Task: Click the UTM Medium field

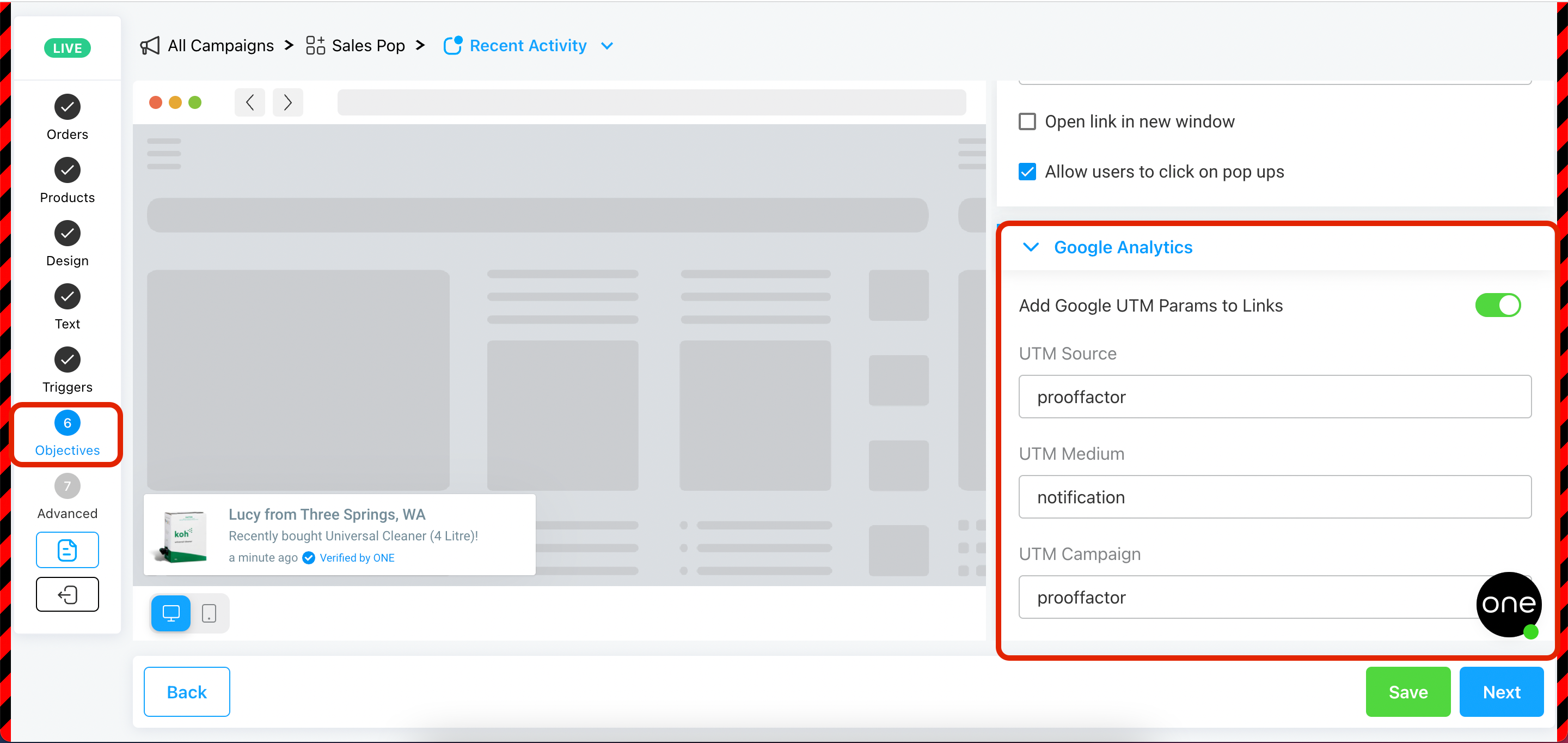Action: 1275,497
